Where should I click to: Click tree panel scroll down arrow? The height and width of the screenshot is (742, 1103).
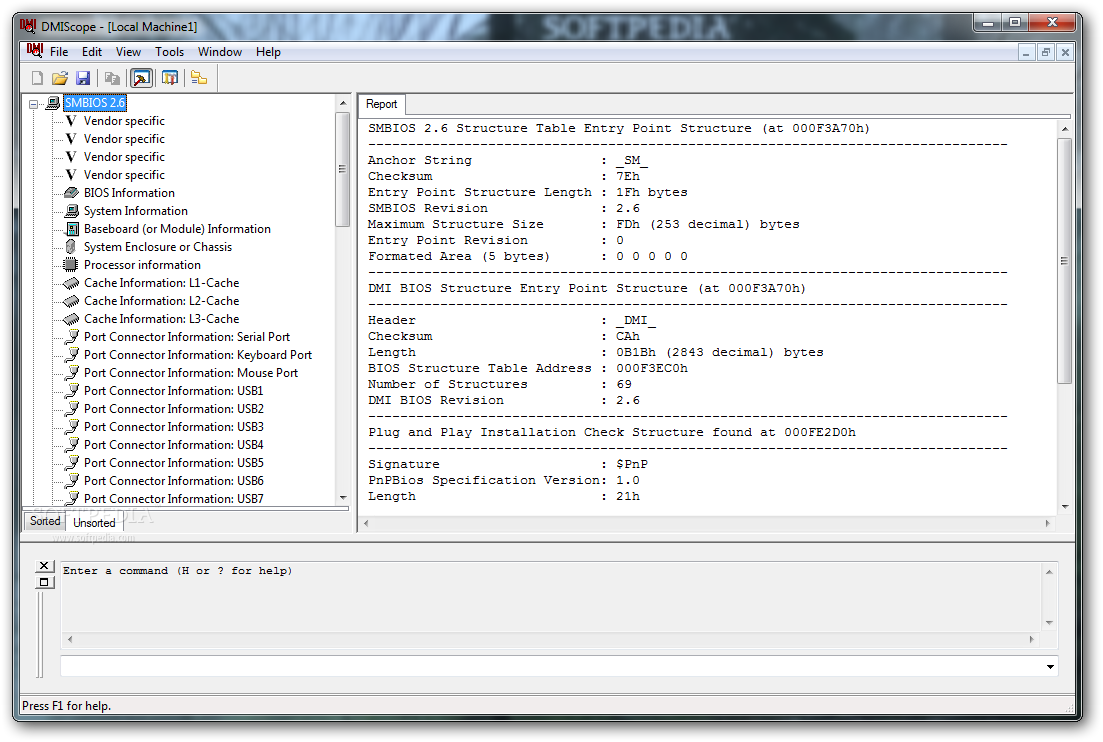coord(343,497)
